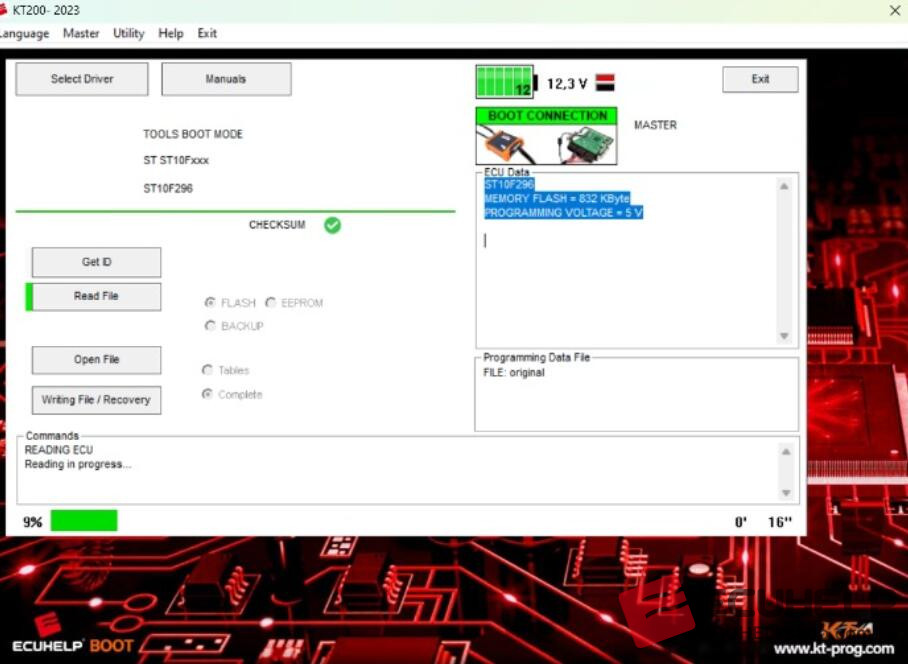
Task: Click the '12,3 V' voltage reading
Action: coord(567,84)
